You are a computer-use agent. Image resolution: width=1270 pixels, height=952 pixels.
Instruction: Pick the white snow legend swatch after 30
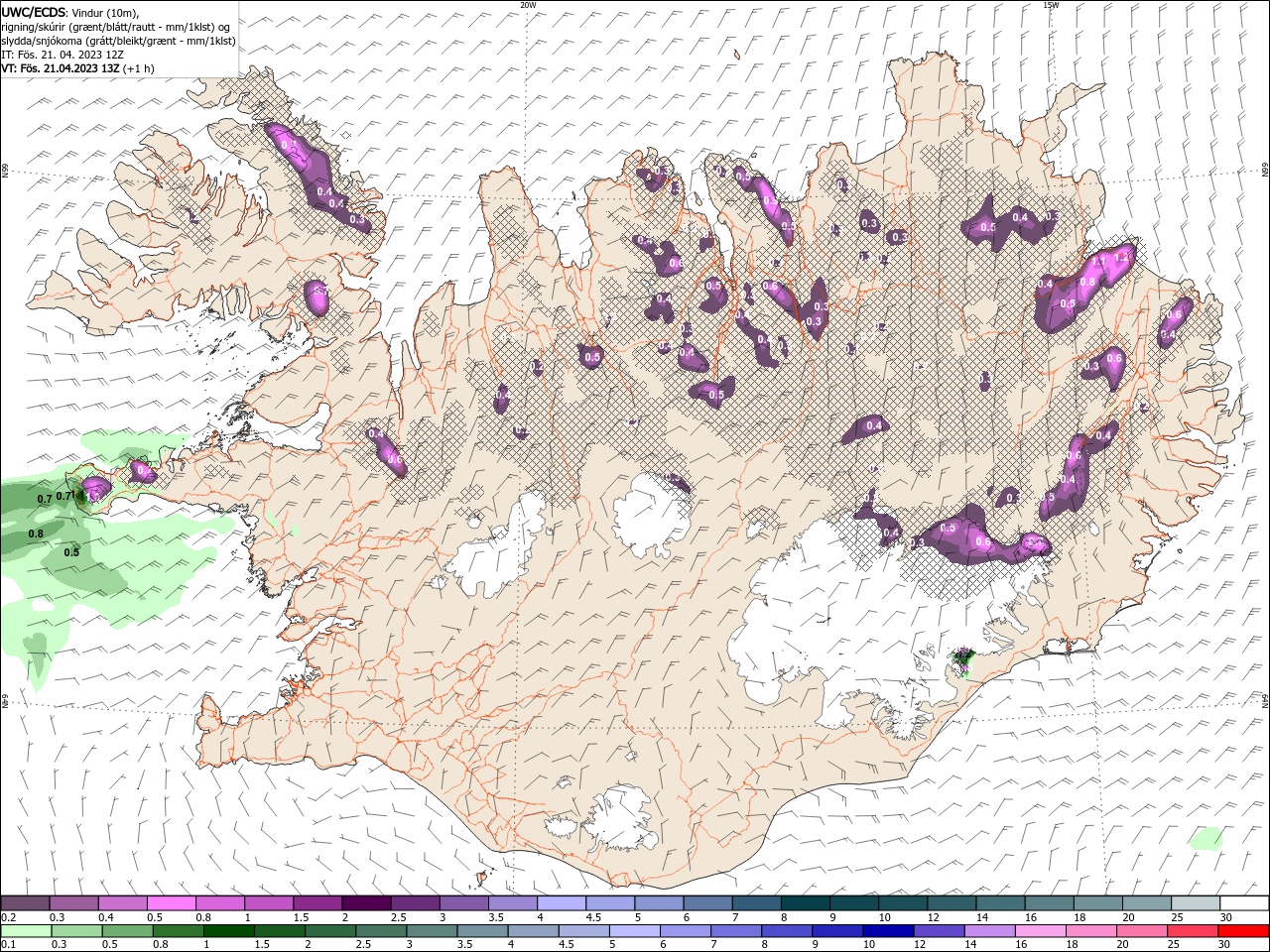point(1244,903)
